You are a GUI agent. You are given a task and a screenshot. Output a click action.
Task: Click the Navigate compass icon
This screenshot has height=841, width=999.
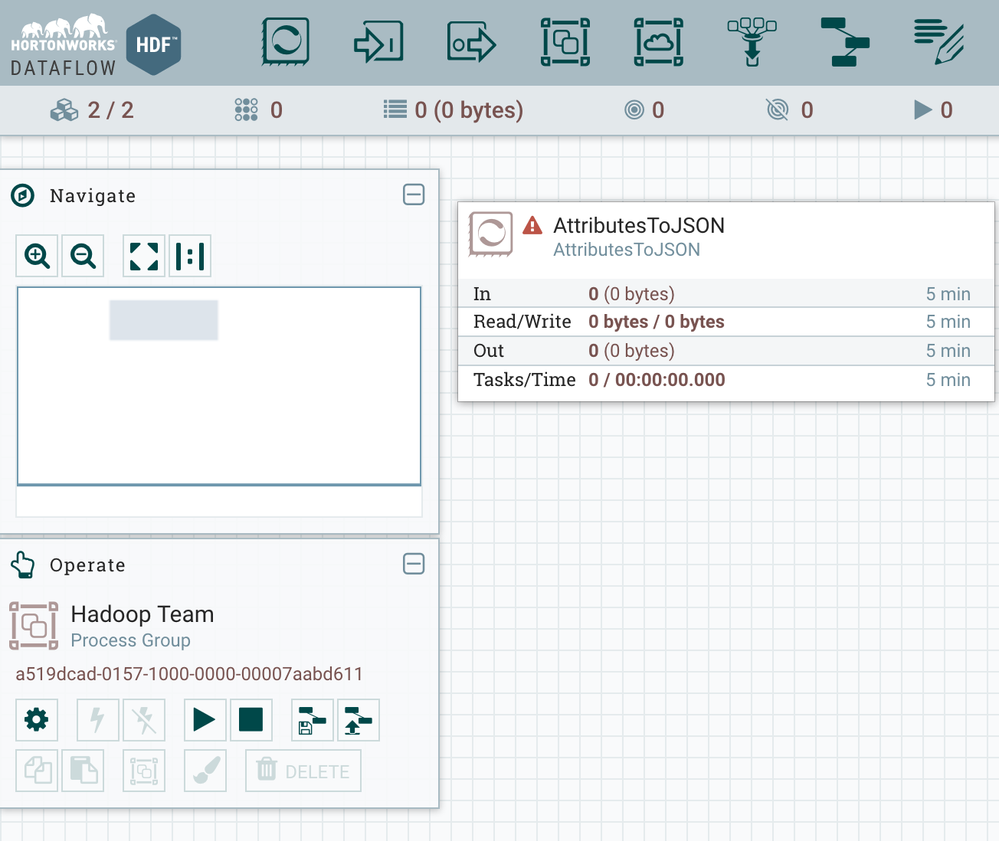pos(23,195)
